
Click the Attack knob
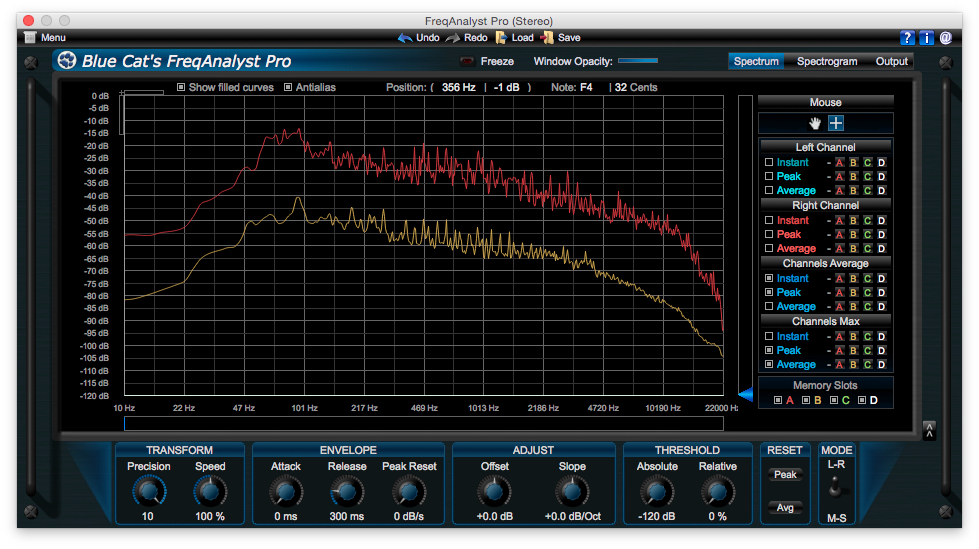click(x=286, y=492)
